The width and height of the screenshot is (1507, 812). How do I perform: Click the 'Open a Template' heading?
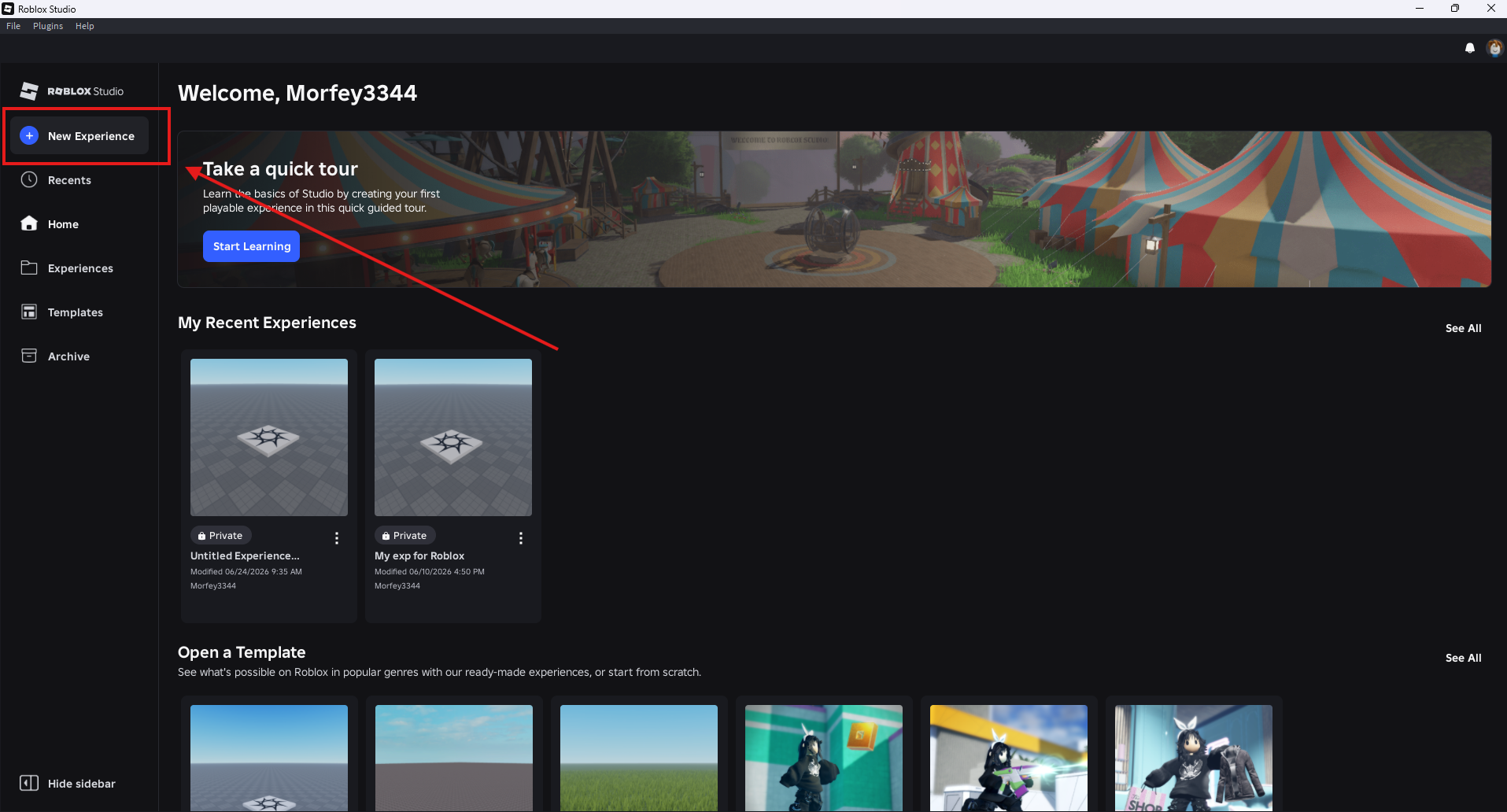pos(242,652)
